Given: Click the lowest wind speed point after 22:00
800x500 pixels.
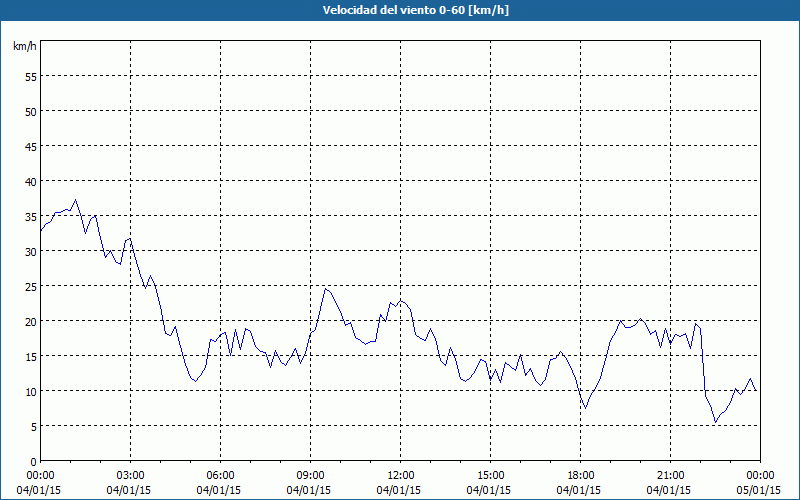Looking at the screenshot, I should point(716,422).
